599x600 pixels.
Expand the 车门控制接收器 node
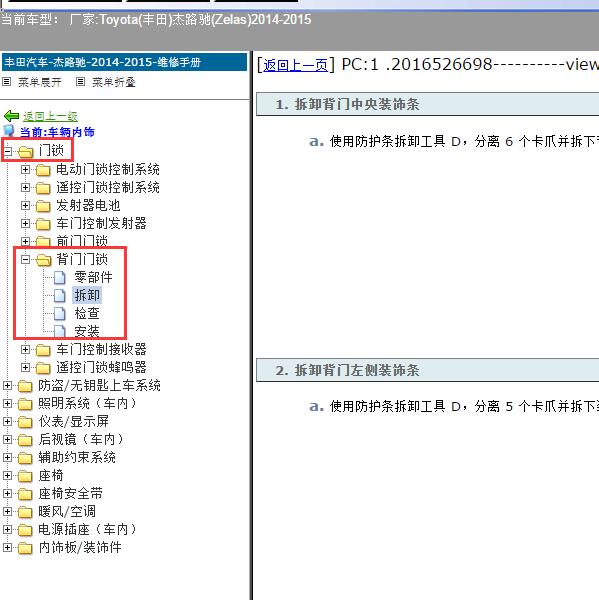tap(25, 349)
